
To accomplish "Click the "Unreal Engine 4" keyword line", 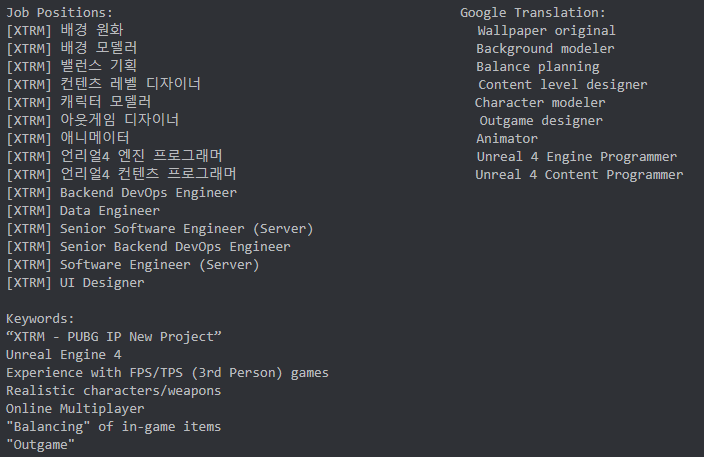I will click(63, 354).
